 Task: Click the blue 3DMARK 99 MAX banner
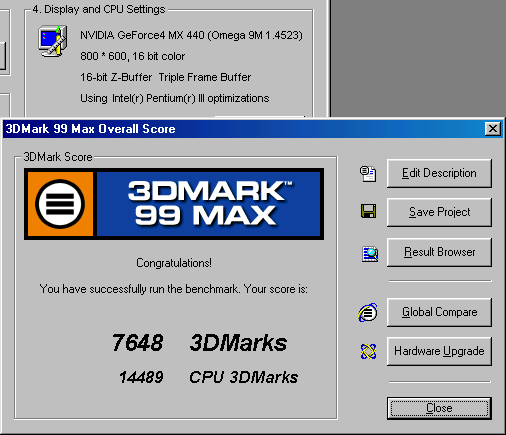coord(209,204)
